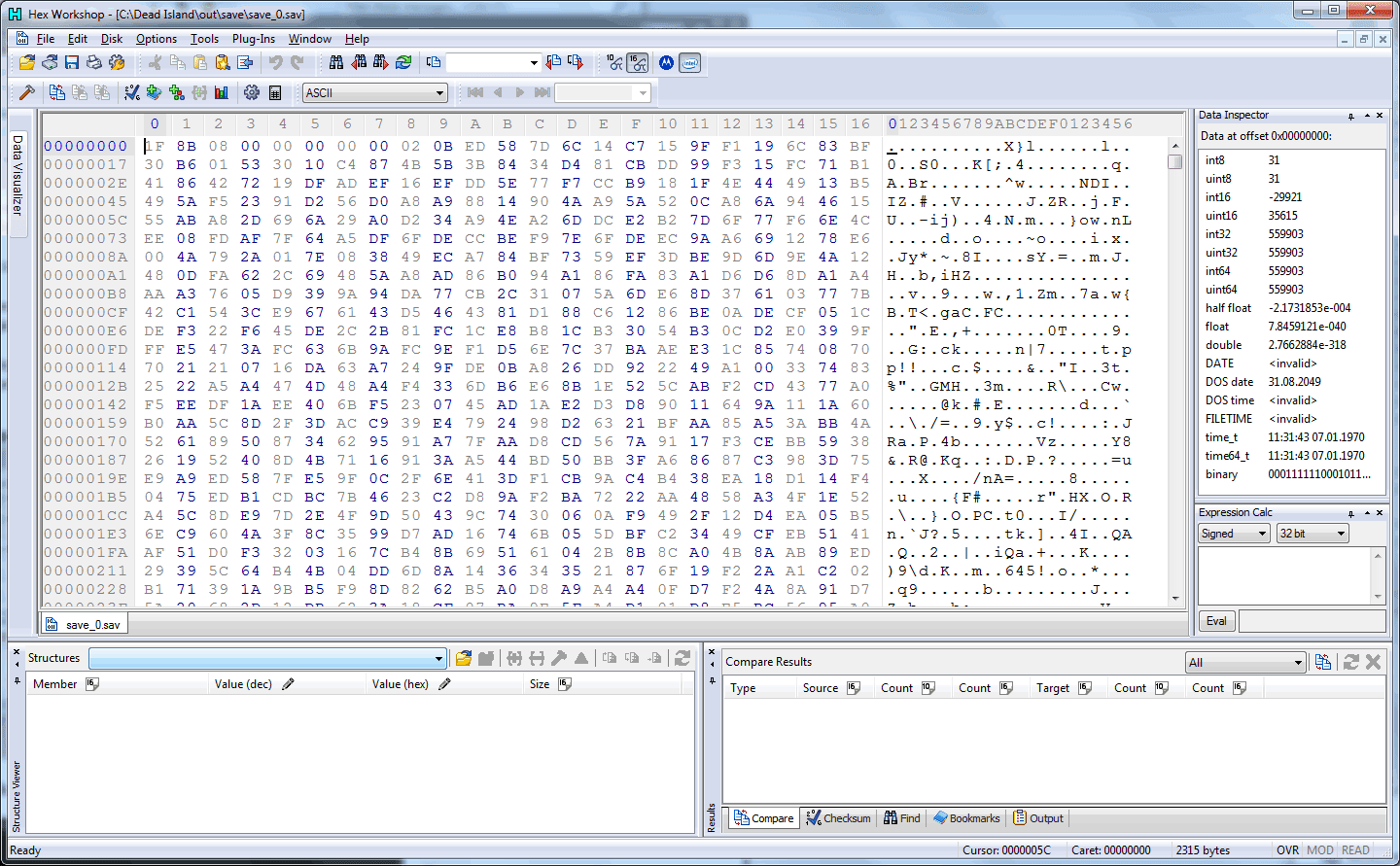Toggle hexadecimal offset display button
The image size is (1400, 866).
tap(638, 63)
